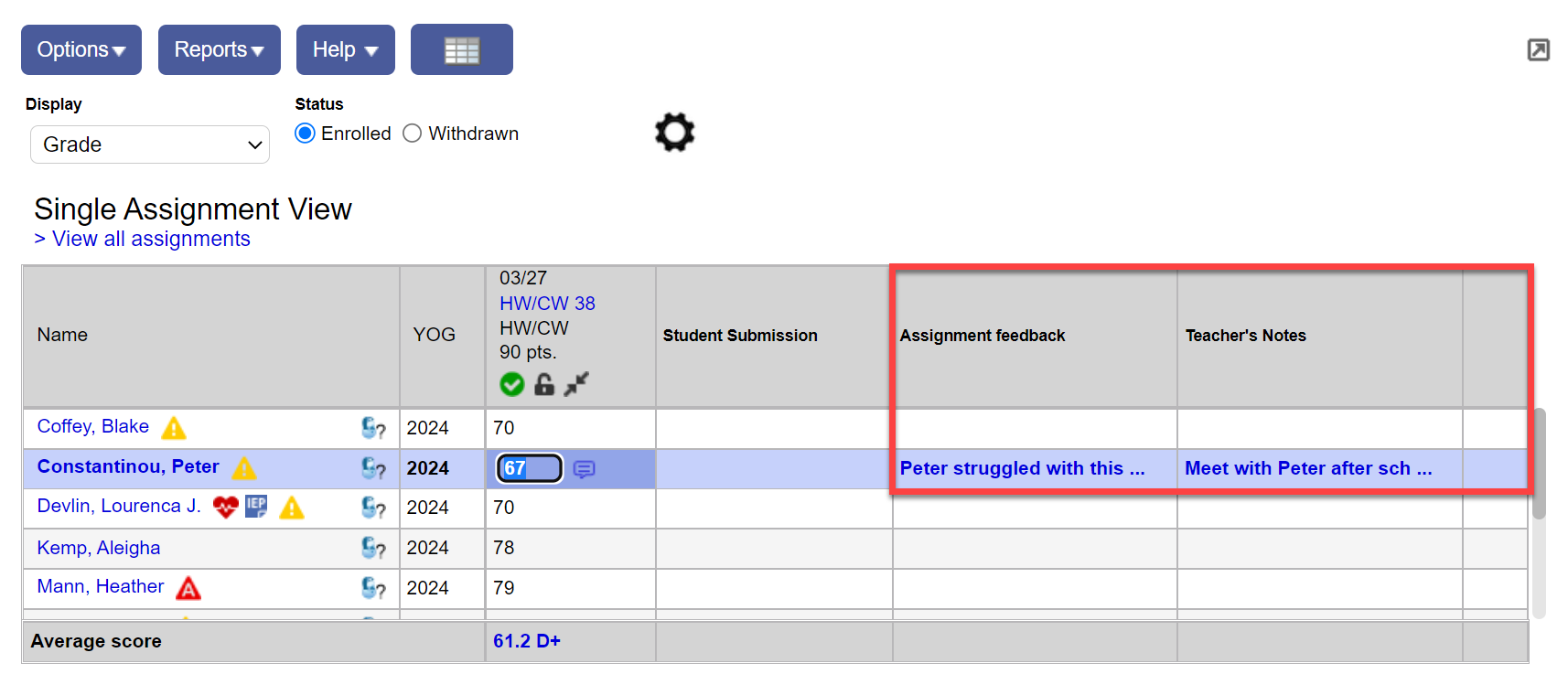Click View all assignments link
Screen dimensions: 1568x674
[151, 239]
